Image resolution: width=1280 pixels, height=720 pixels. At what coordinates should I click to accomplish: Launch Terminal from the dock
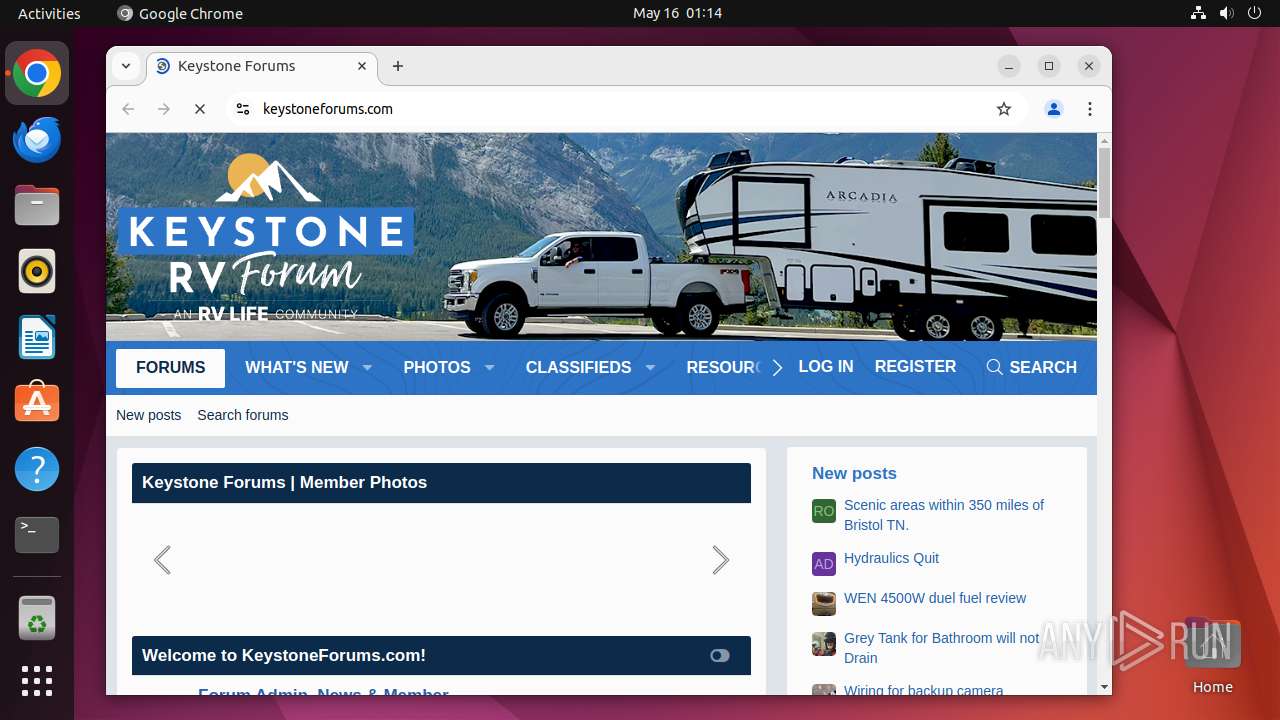pos(37,535)
